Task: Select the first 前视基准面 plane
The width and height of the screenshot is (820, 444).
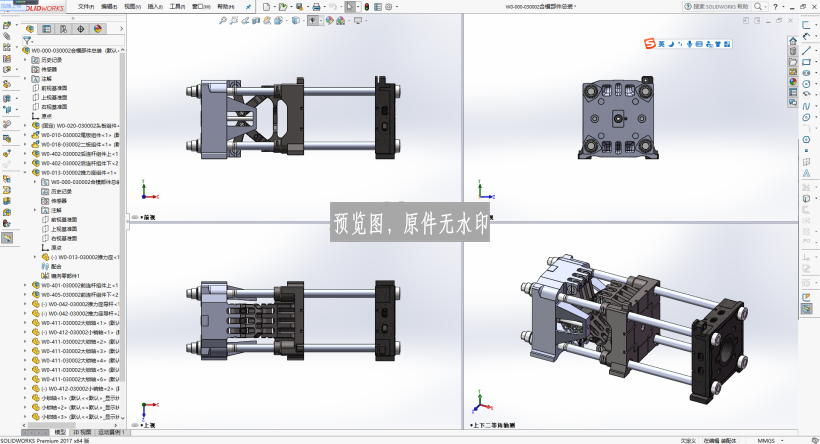Action: [54, 88]
